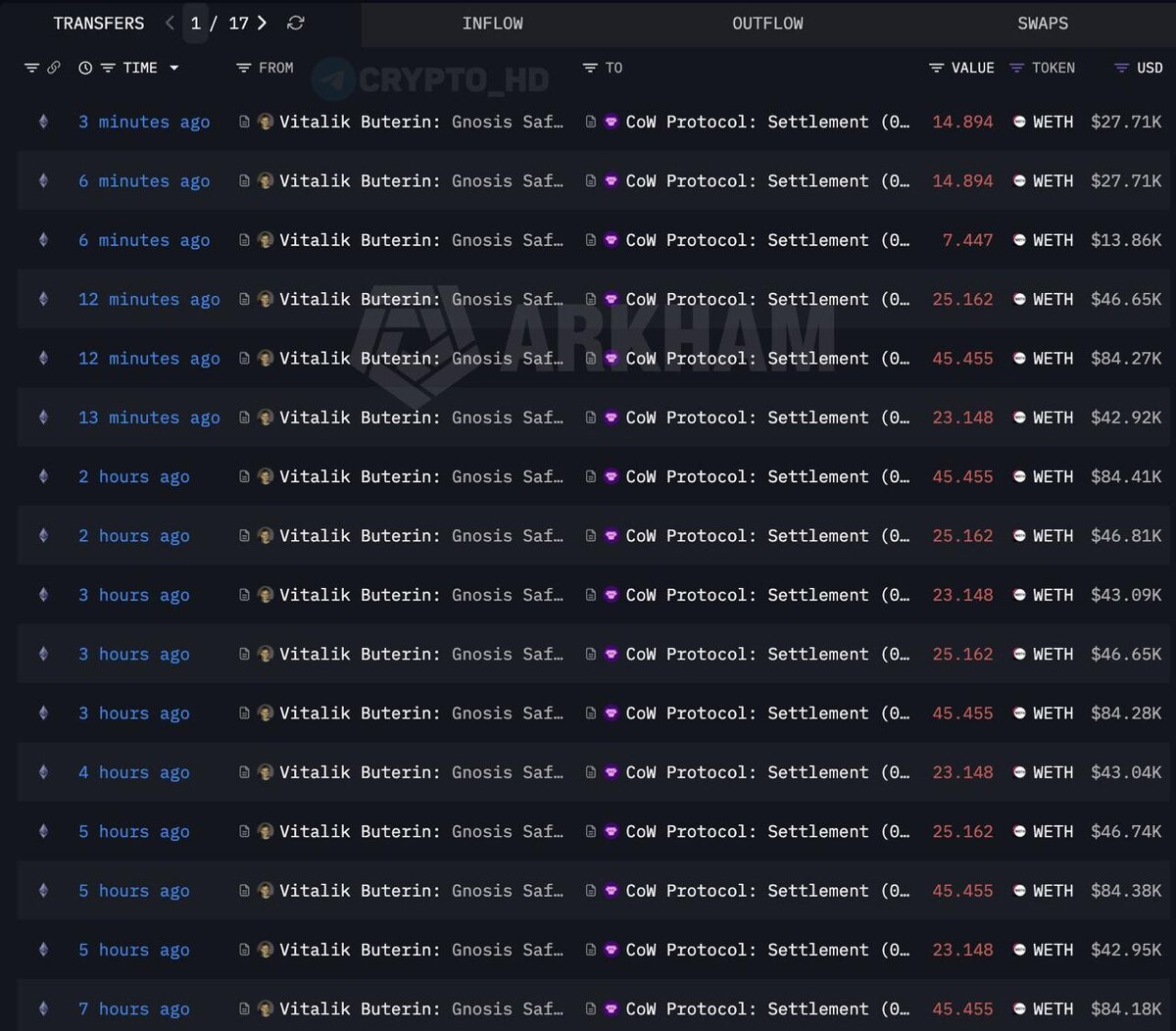Viewport: 1176px width, 1031px height.
Task: Open Vitalik Buterin sender in $84.18K row
Action: [x=421, y=1008]
